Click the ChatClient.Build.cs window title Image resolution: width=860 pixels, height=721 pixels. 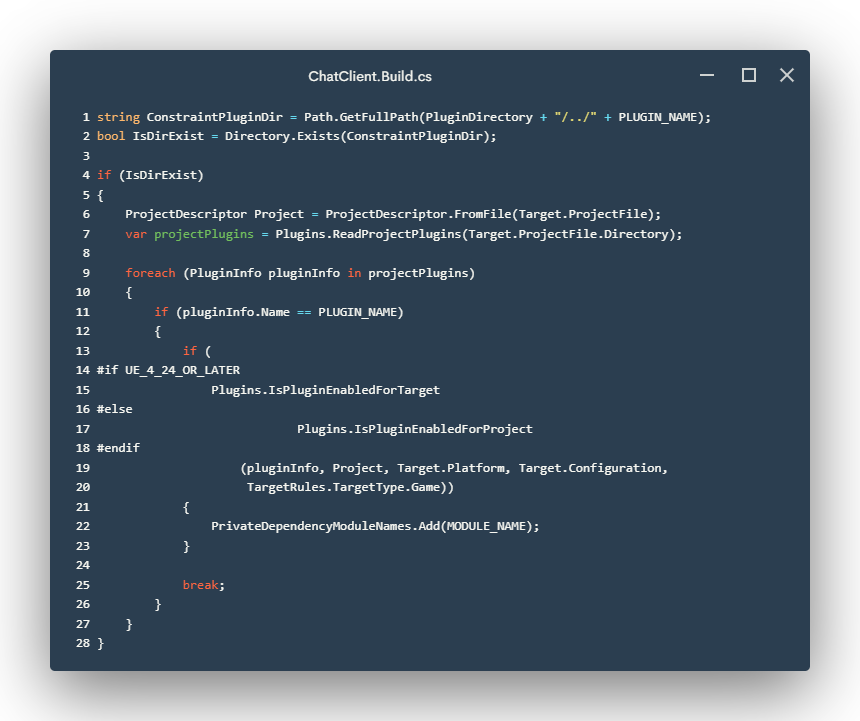(x=370, y=76)
